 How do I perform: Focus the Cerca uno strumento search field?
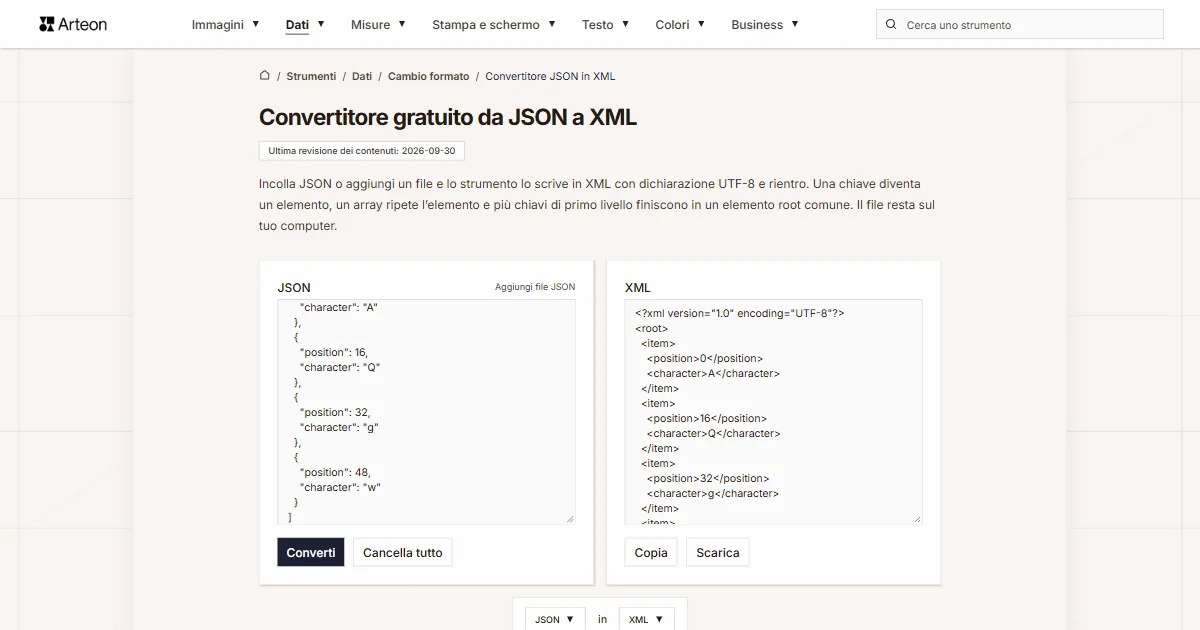[1020, 24]
